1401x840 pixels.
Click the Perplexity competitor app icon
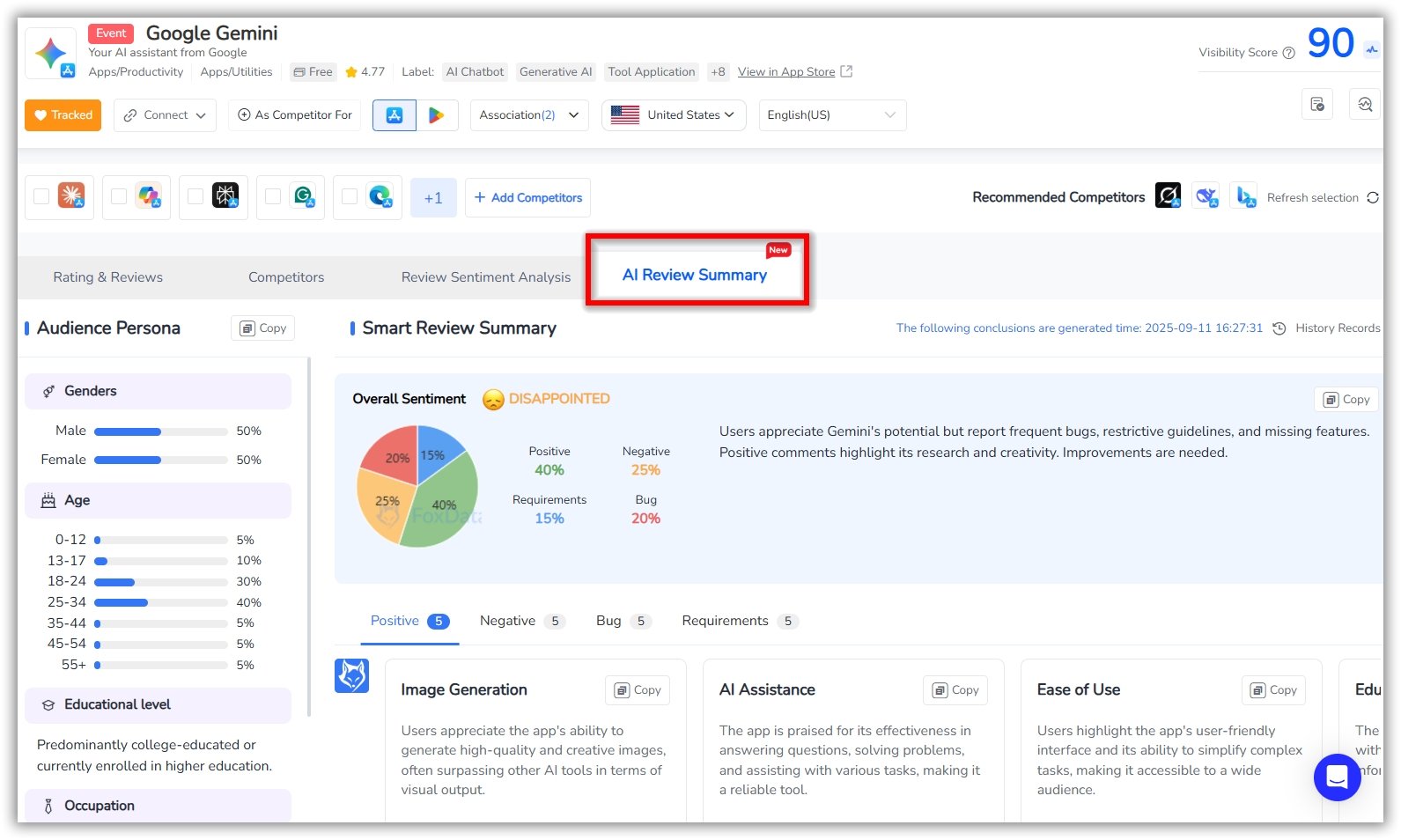click(x=225, y=195)
